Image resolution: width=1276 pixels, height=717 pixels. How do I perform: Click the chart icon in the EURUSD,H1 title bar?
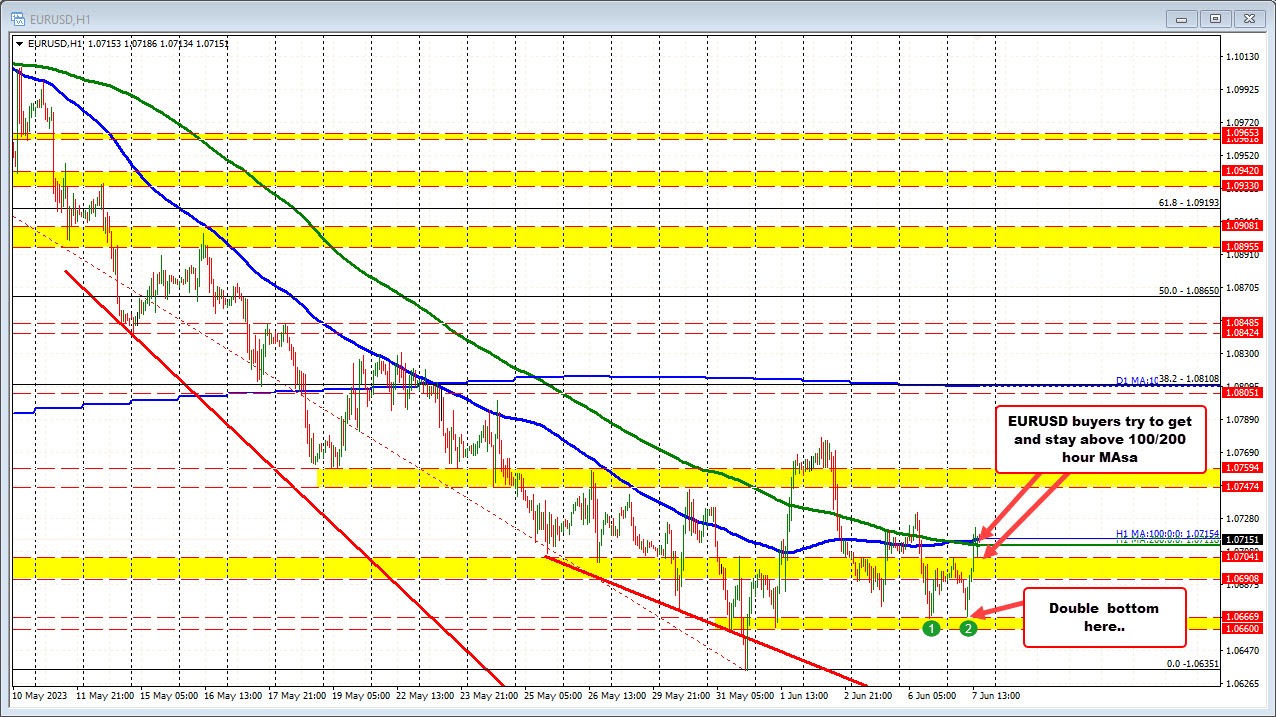click(x=17, y=18)
